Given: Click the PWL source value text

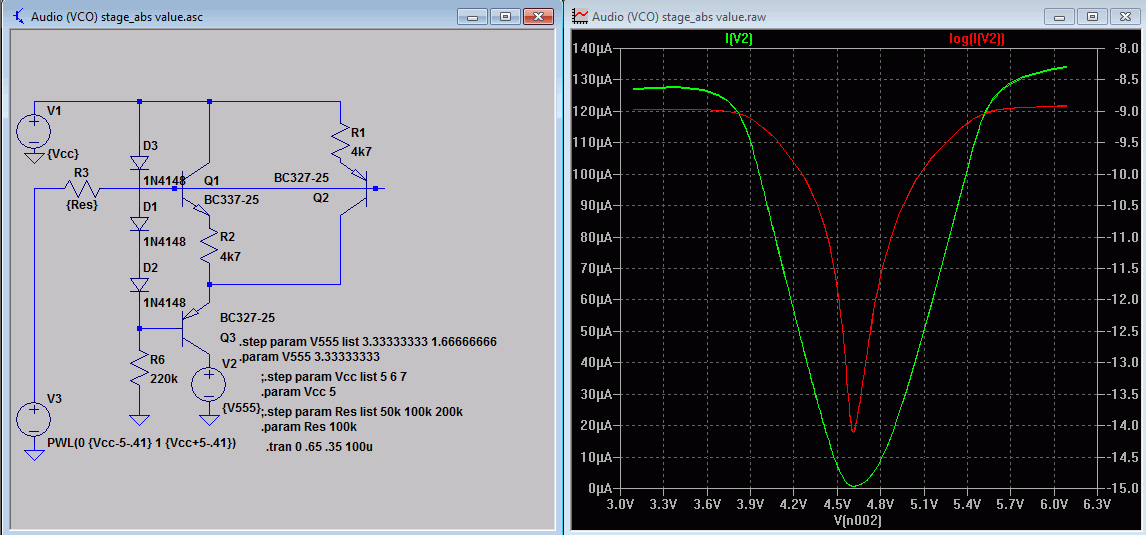Looking at the screenshot, I should (x=141, y=443).
